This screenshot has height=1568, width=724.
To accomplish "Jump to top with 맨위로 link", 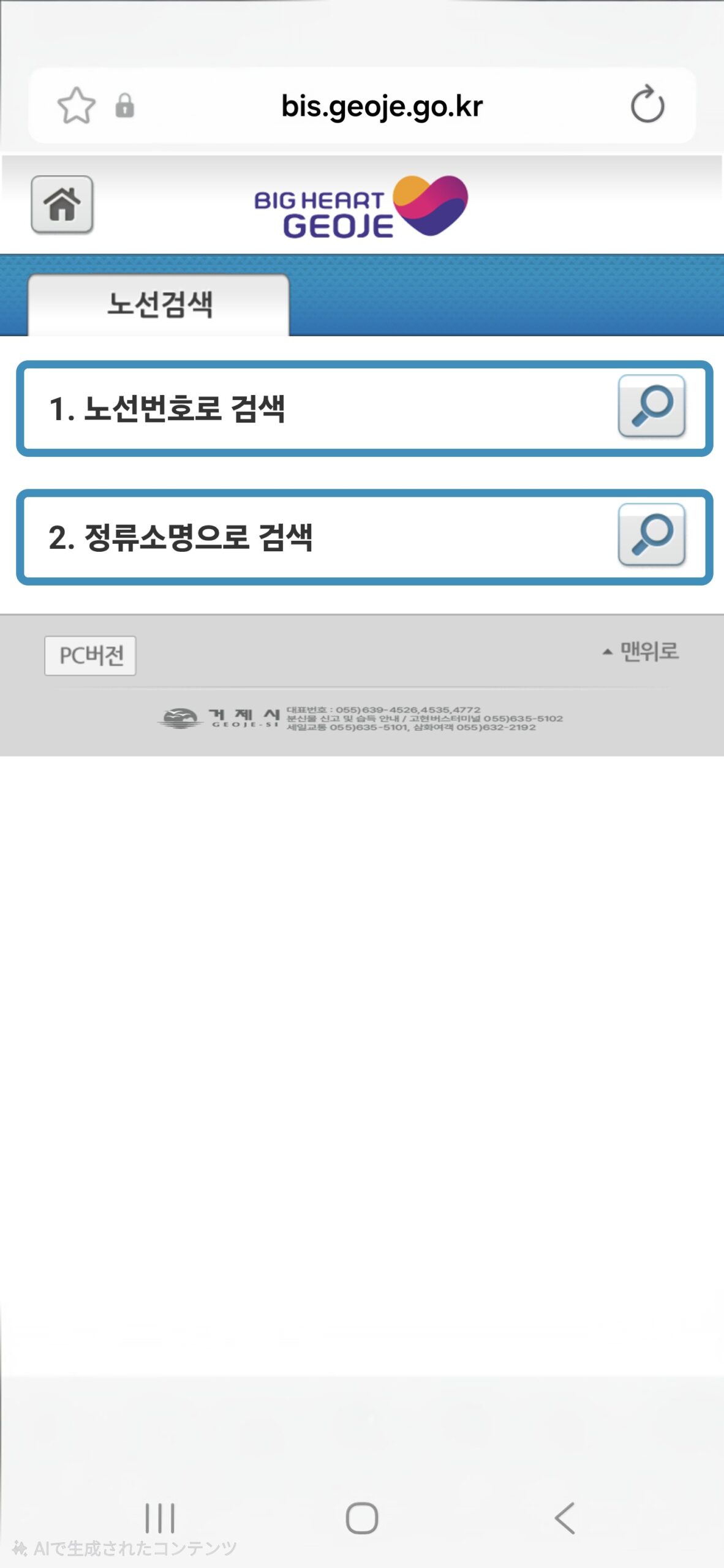I will pos(641,651).
